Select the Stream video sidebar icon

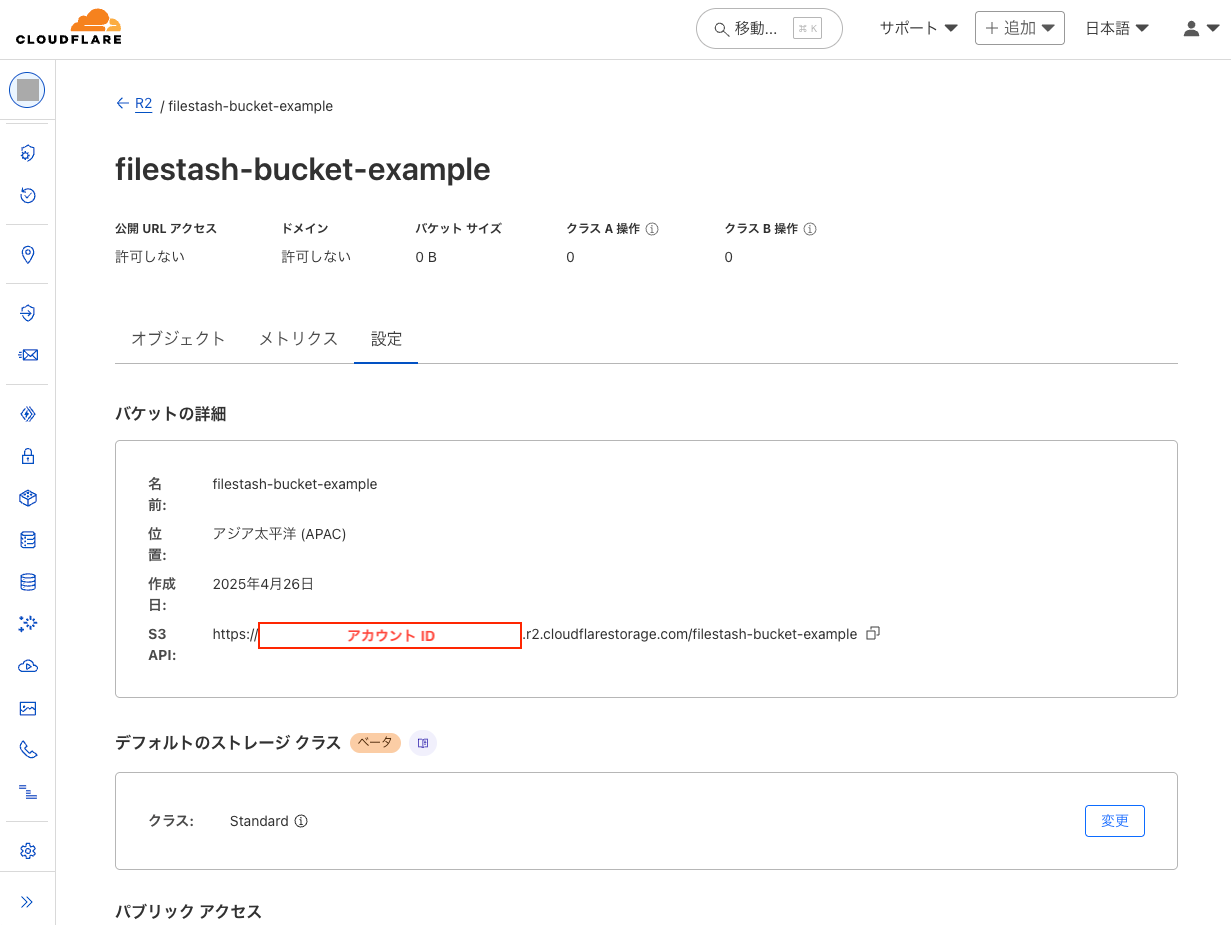(x=27, y=665)
